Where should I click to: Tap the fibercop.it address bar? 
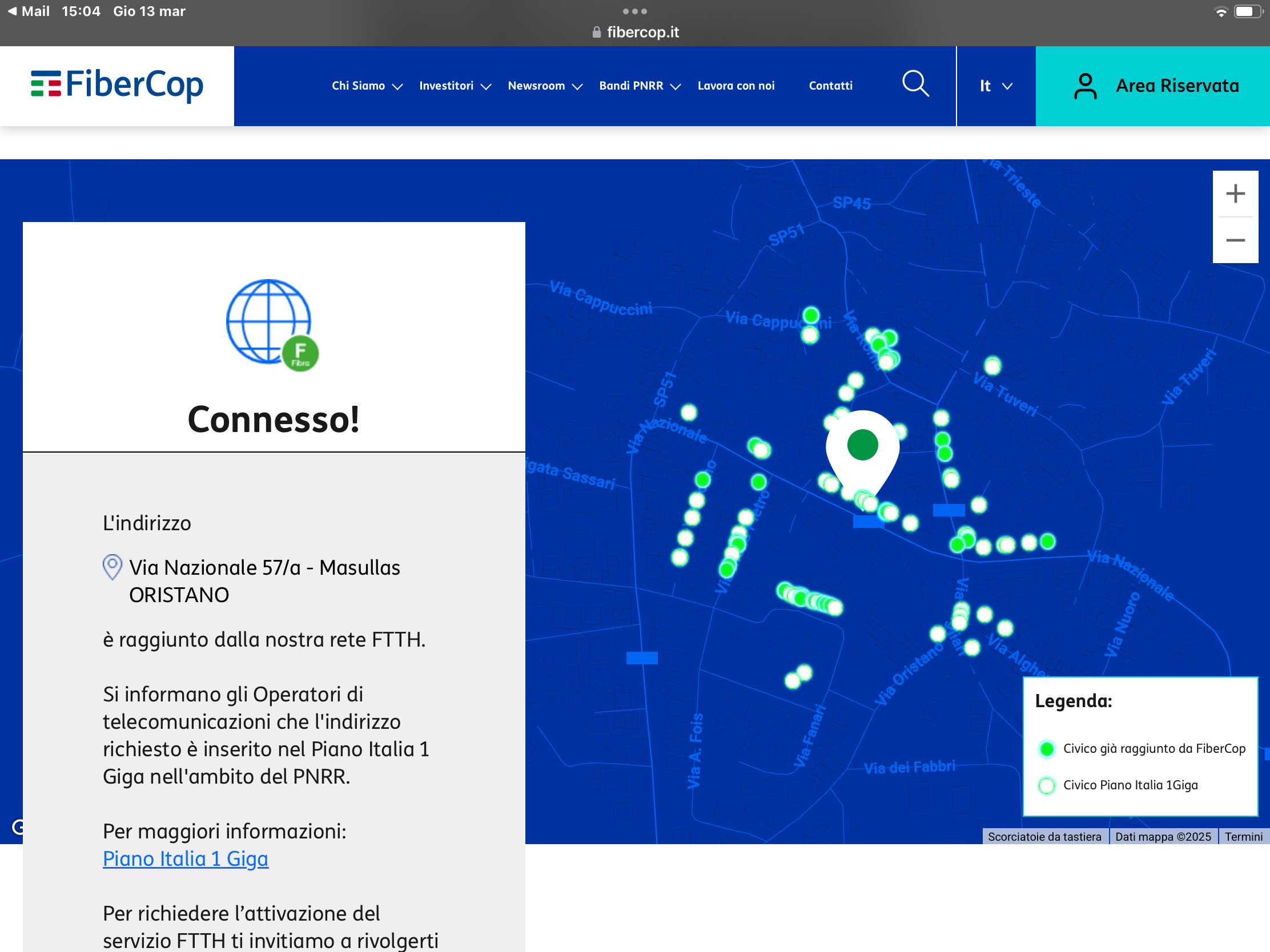(x=635, y=32)
